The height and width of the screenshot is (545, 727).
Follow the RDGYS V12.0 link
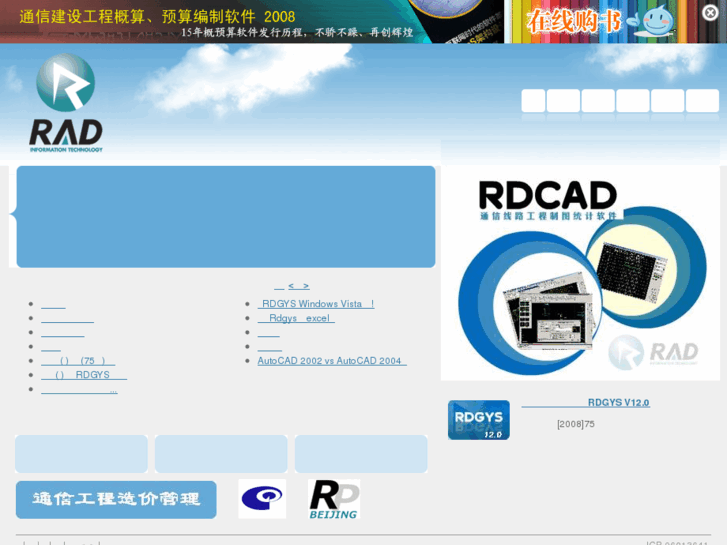click(x=586, y=403)
